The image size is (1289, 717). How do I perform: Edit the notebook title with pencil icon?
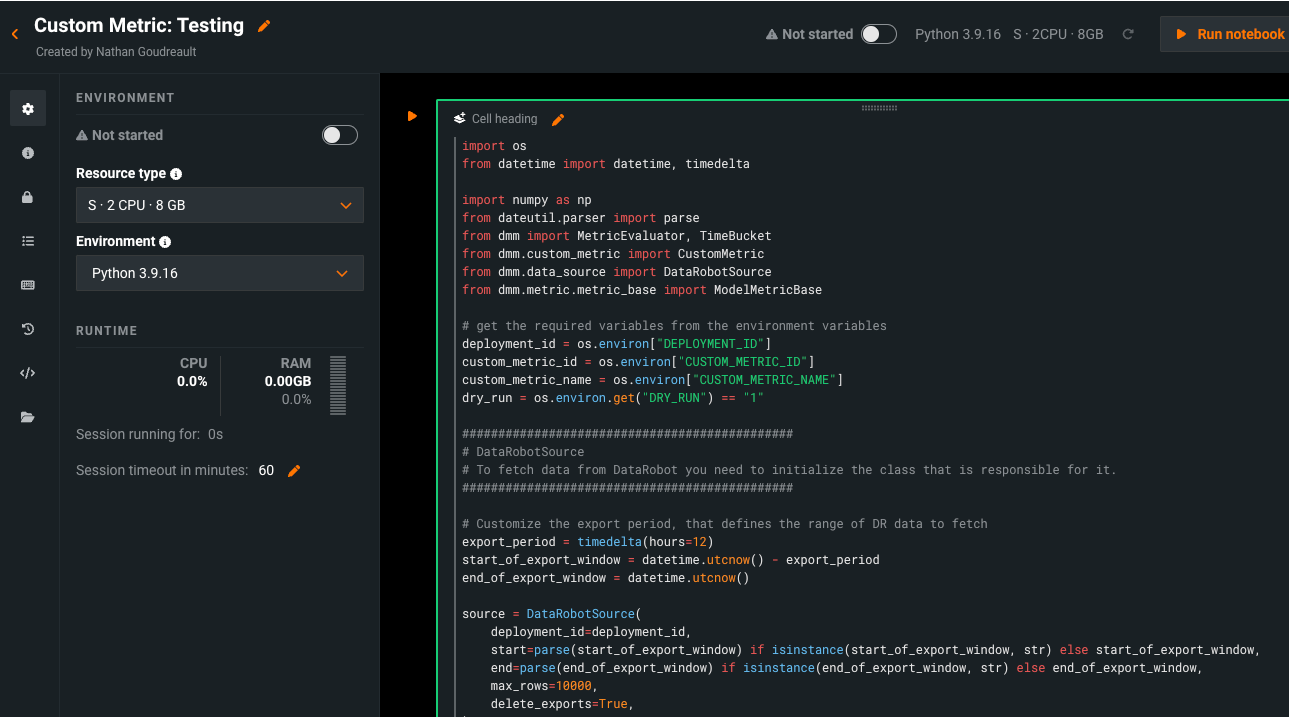click(x=264, y=26)
